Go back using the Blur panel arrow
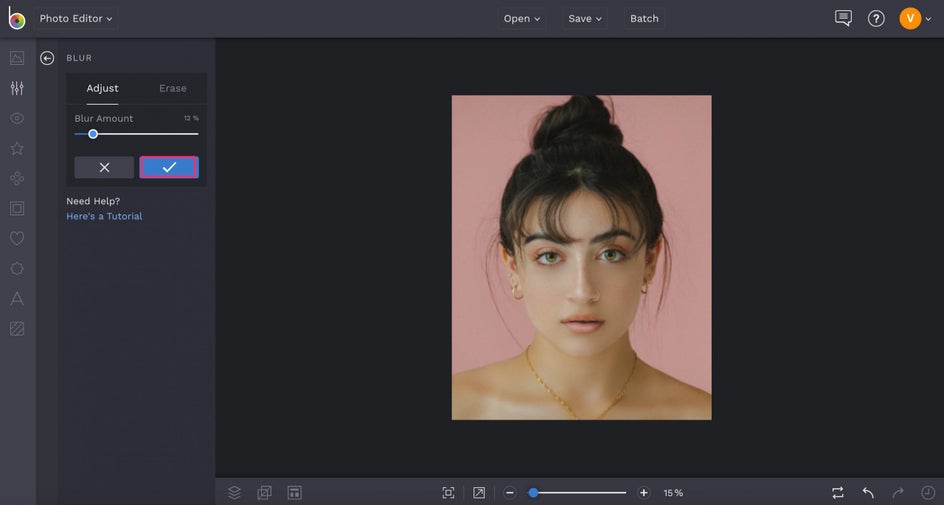Viewport: 944px width, 505px height. pyautogui.click(x=47, y=58)
